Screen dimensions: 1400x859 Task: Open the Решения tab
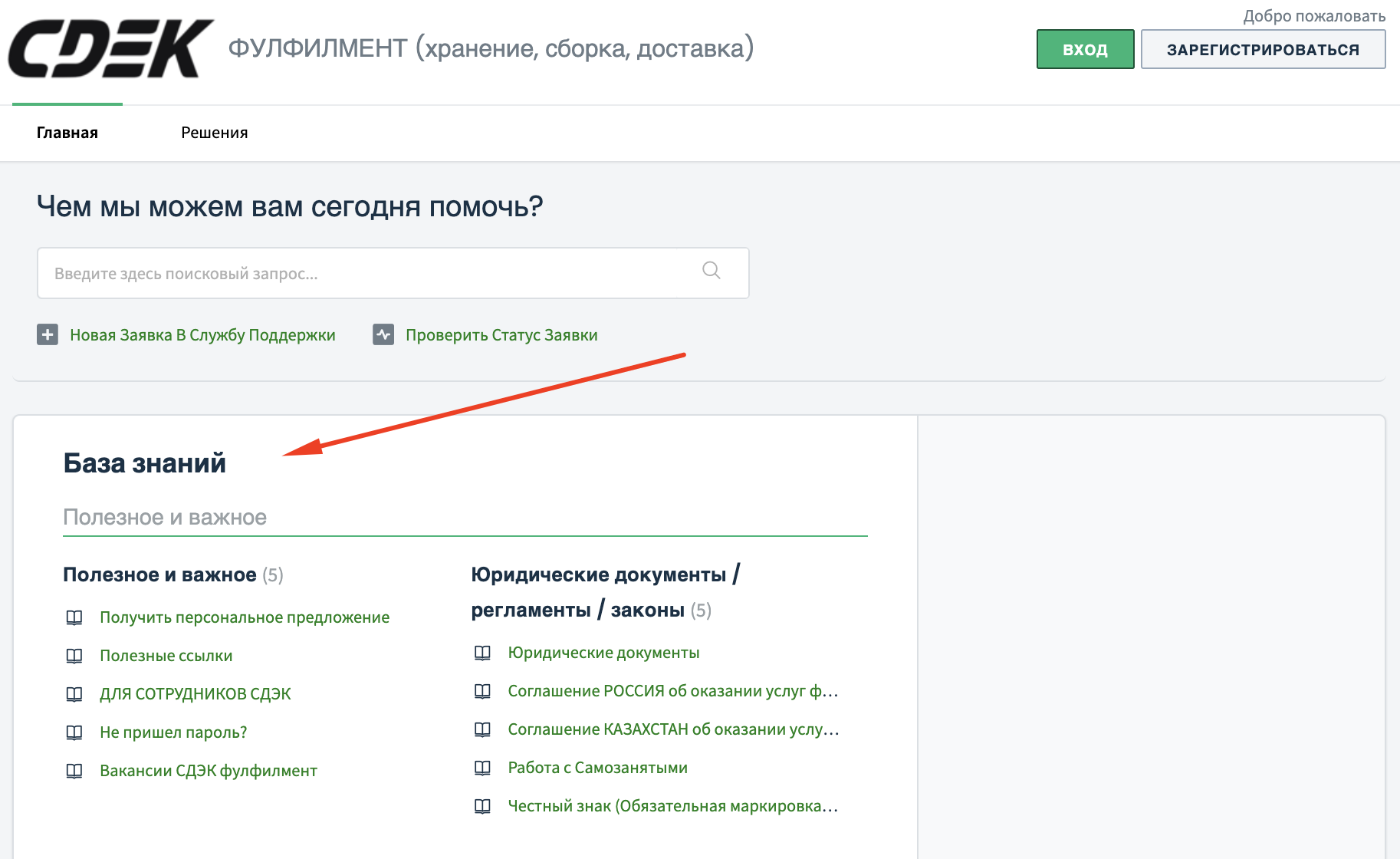[215, 133]
